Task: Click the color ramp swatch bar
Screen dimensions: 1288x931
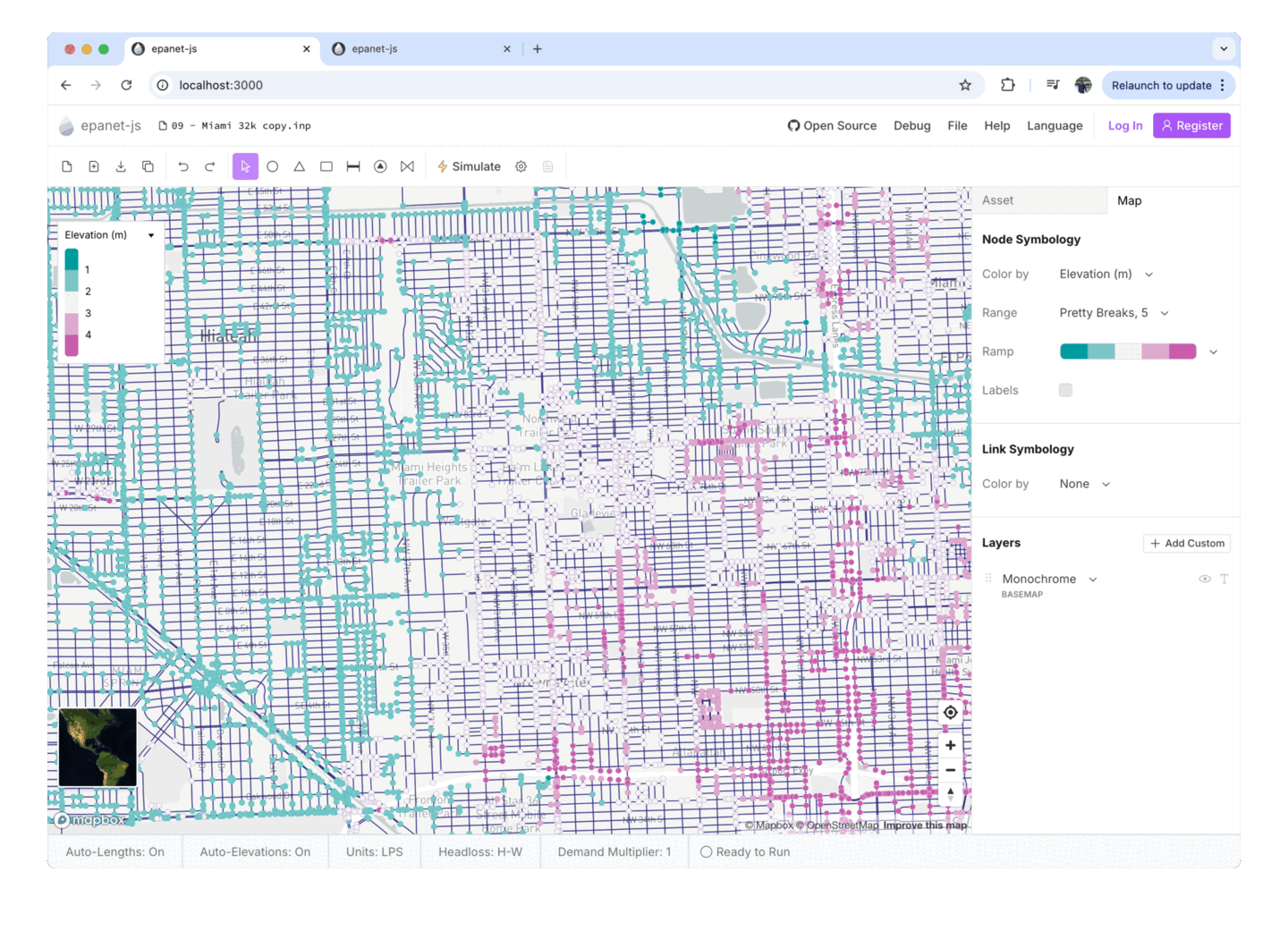Action: [x=1128, y=351]
